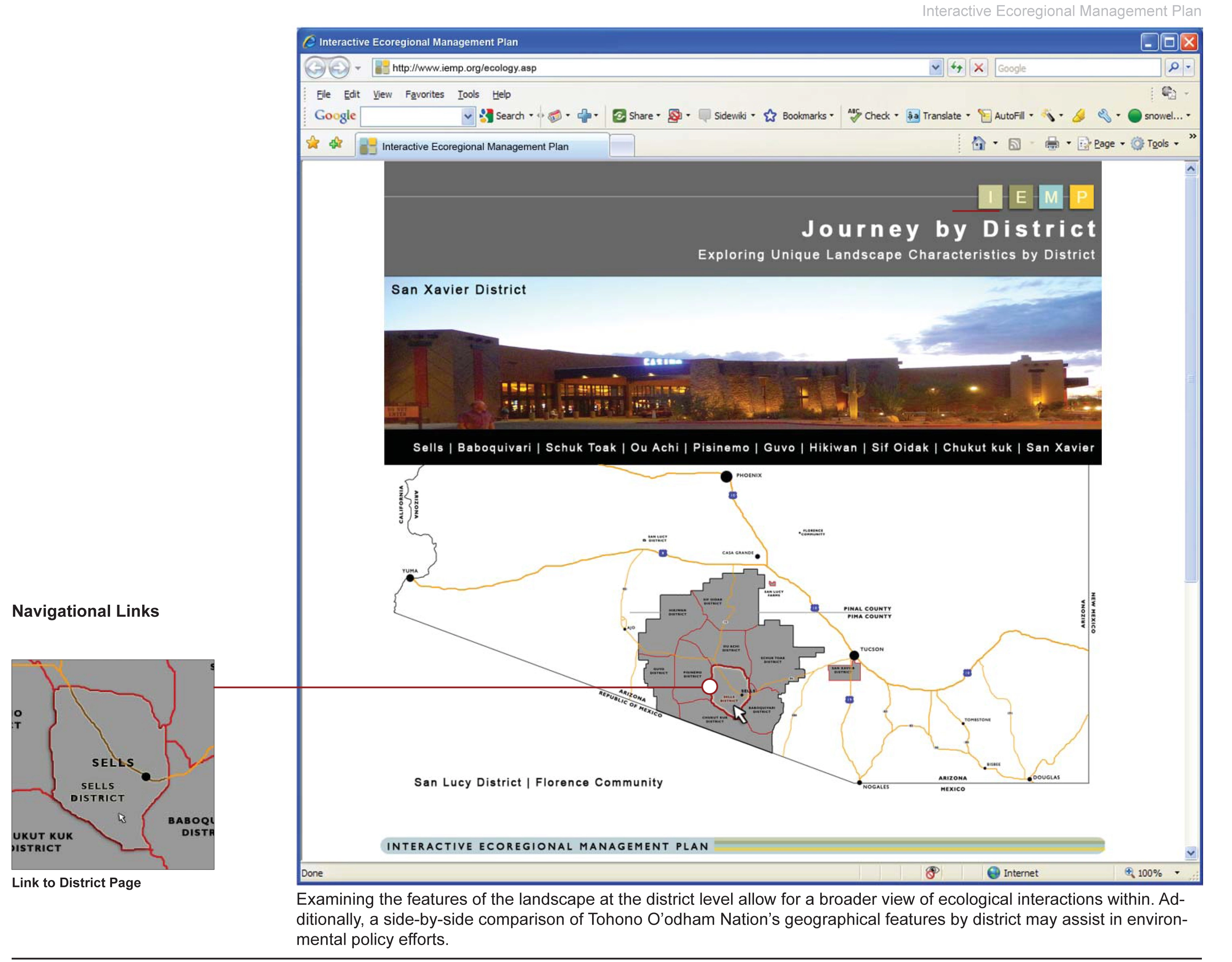Screen dimensions: 1232x962
Task: Open the View menu
Action: (382, 95)
